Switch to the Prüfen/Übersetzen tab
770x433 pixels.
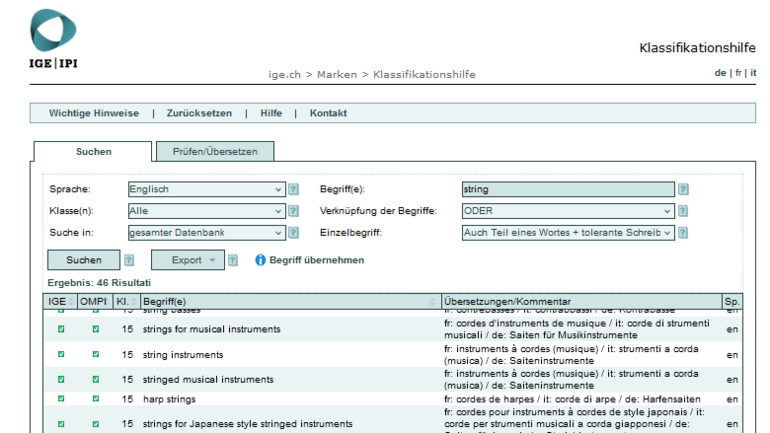pos(215,151)
